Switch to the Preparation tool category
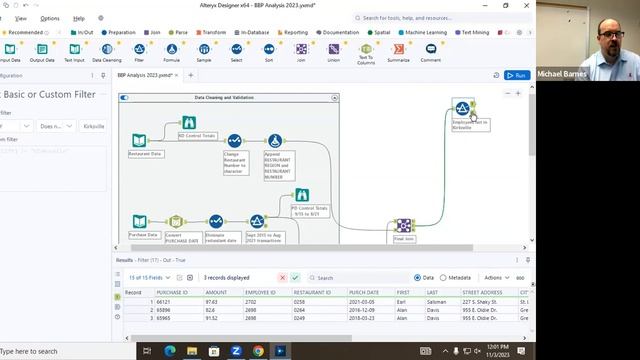The height and width of the screenshot is (360, 640). point(118,32)
